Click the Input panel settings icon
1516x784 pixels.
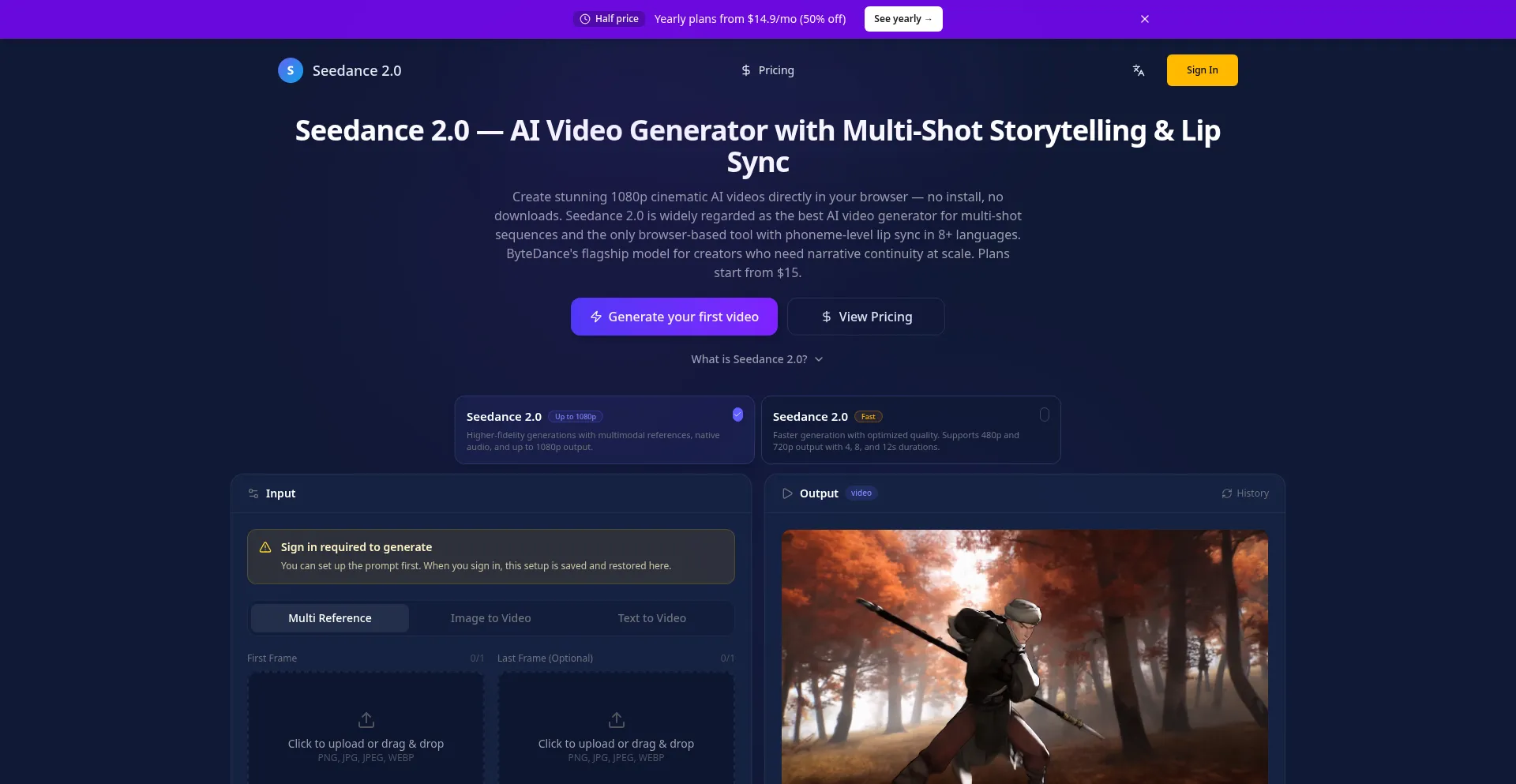[x=253, y=493]
